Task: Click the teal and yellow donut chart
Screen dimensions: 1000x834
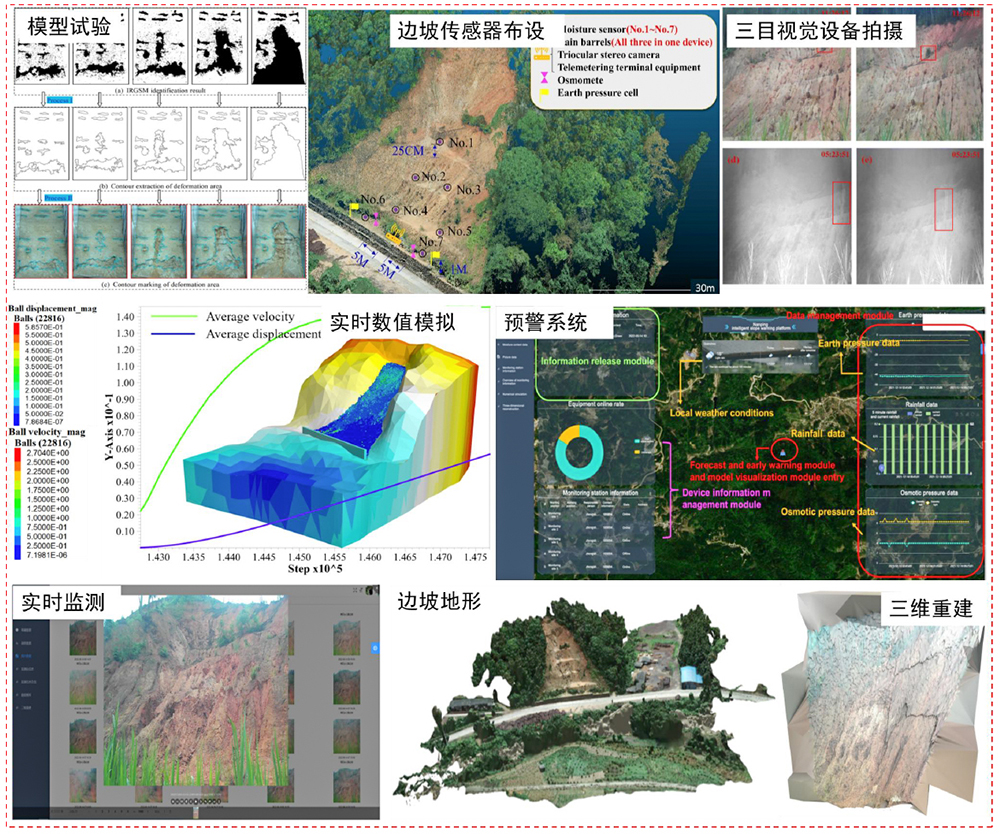Action: pyautogui.click(x=579, y=453)
